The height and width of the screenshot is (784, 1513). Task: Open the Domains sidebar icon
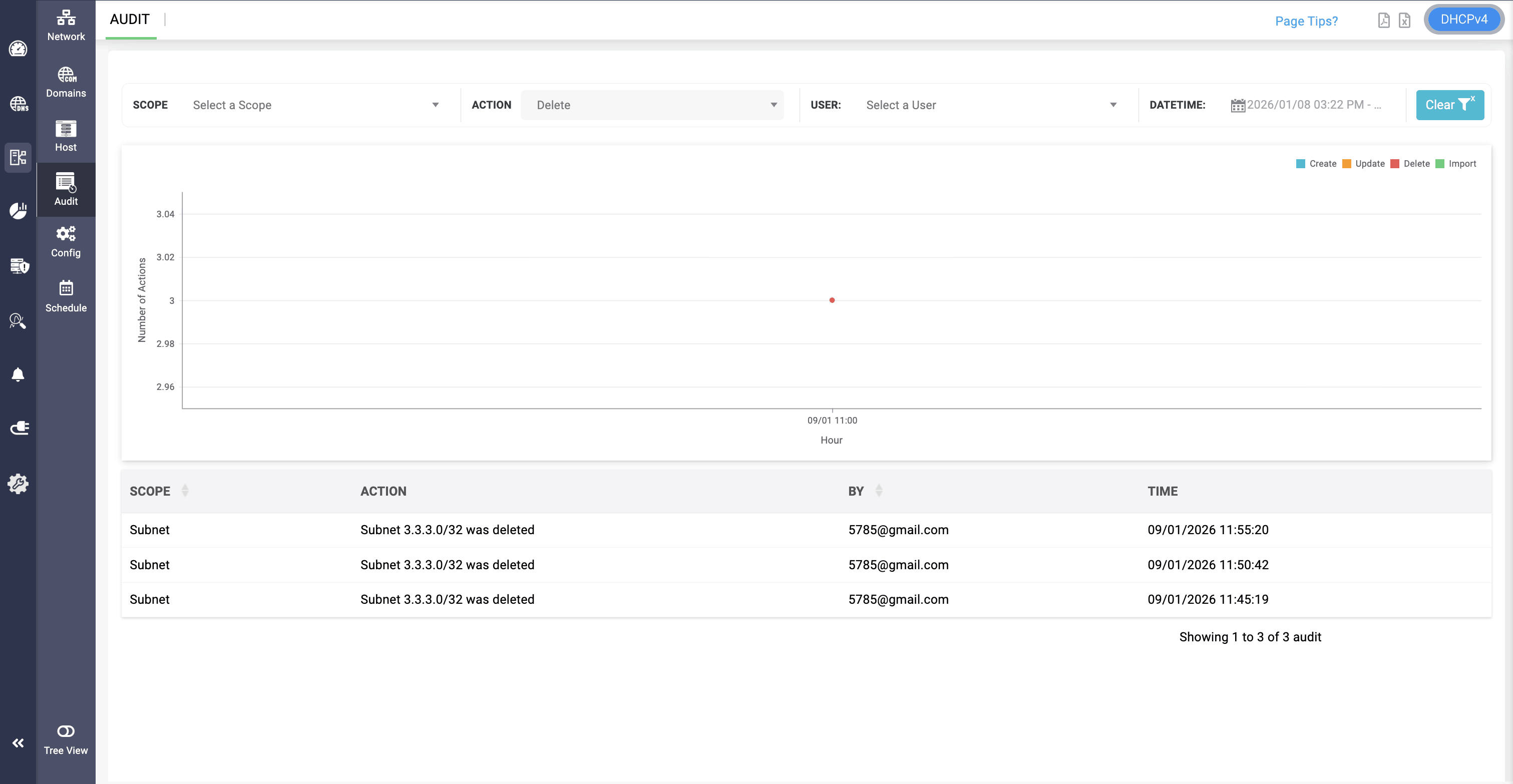click(x=66, y=82)
